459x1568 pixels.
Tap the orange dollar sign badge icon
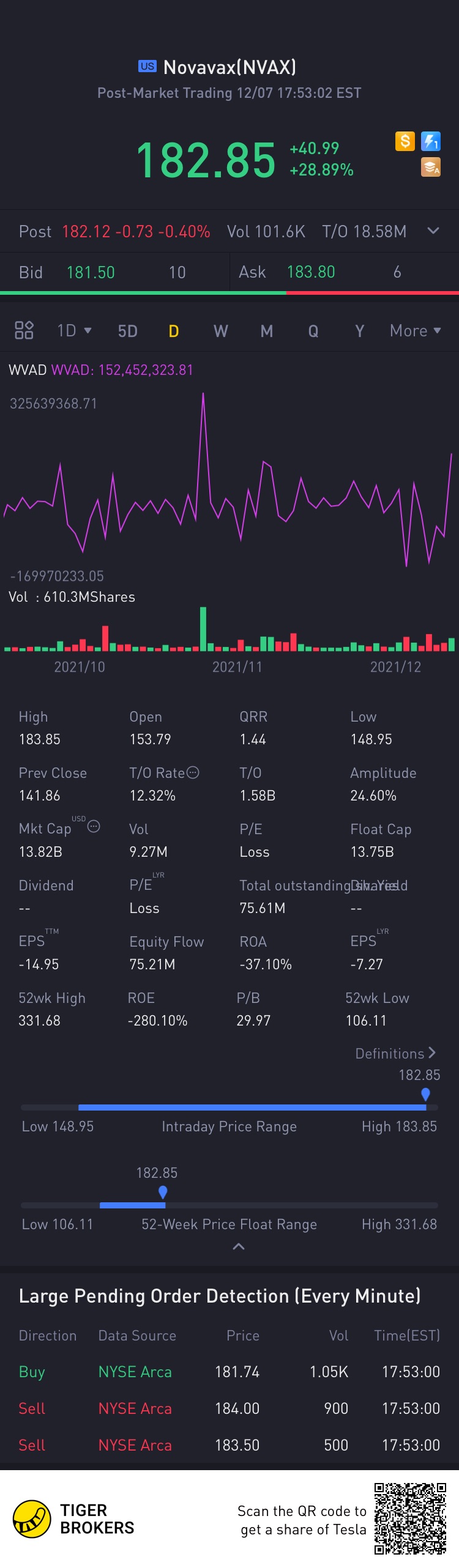(405, 141)
